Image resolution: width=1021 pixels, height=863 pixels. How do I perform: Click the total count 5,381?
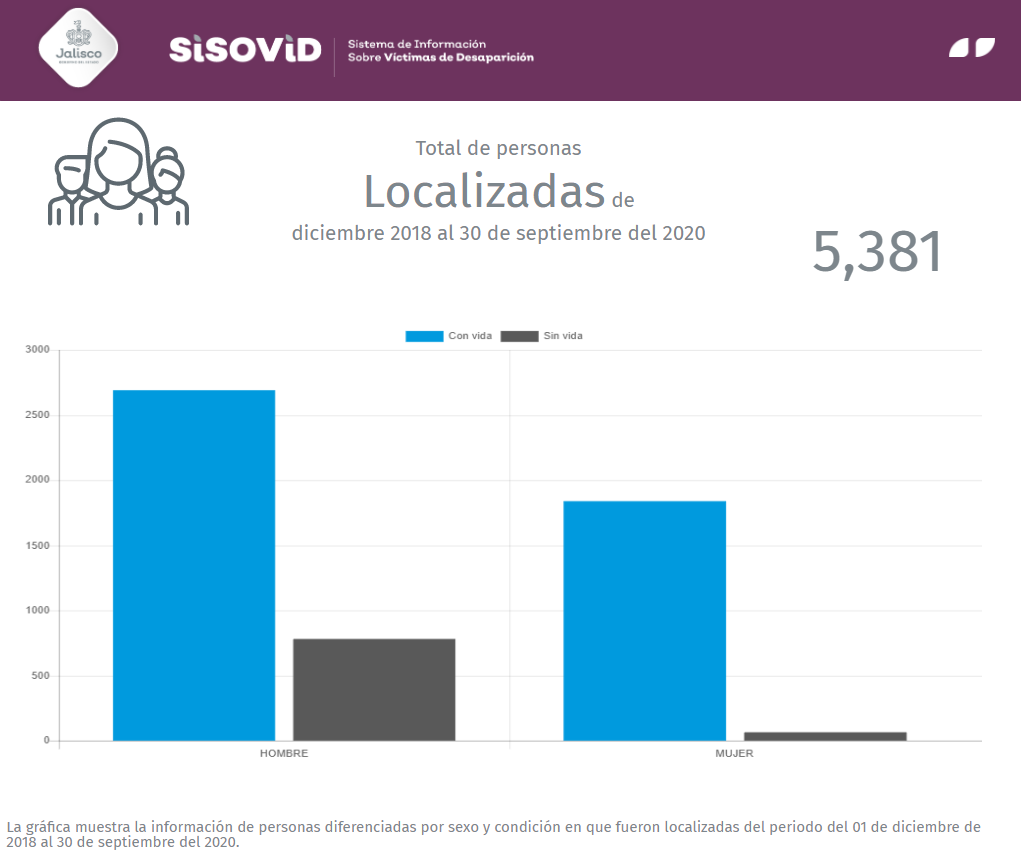877,252
